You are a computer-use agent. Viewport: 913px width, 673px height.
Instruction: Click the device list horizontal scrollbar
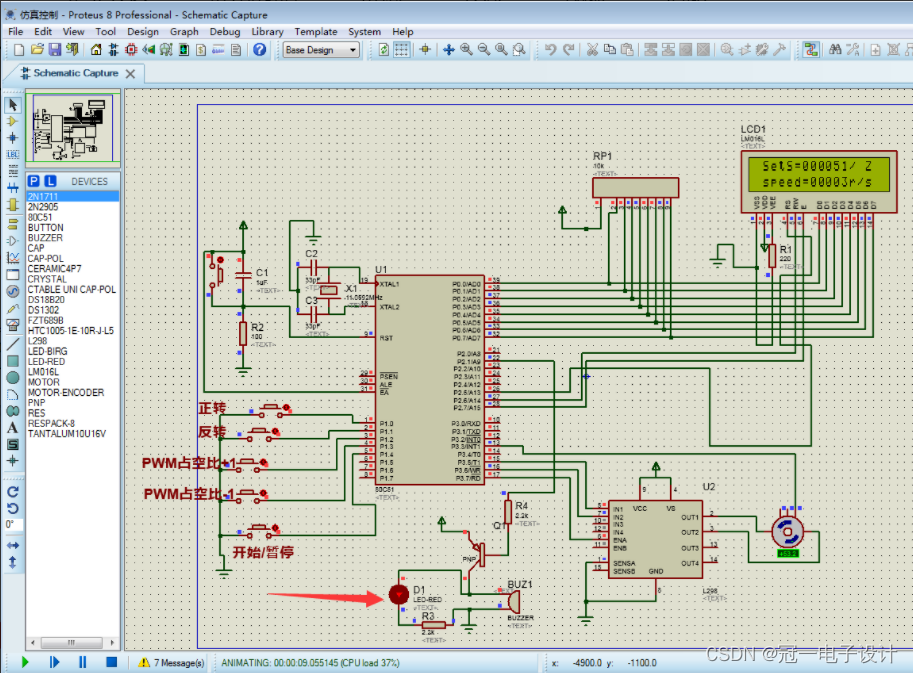[x=72, y=643]
